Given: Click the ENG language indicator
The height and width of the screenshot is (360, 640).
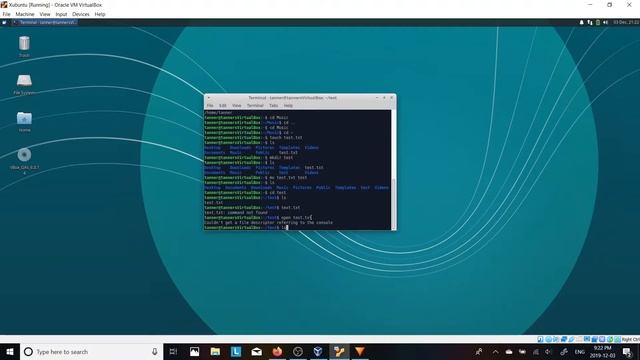Looking at the screenshot, I should point(580,352).
